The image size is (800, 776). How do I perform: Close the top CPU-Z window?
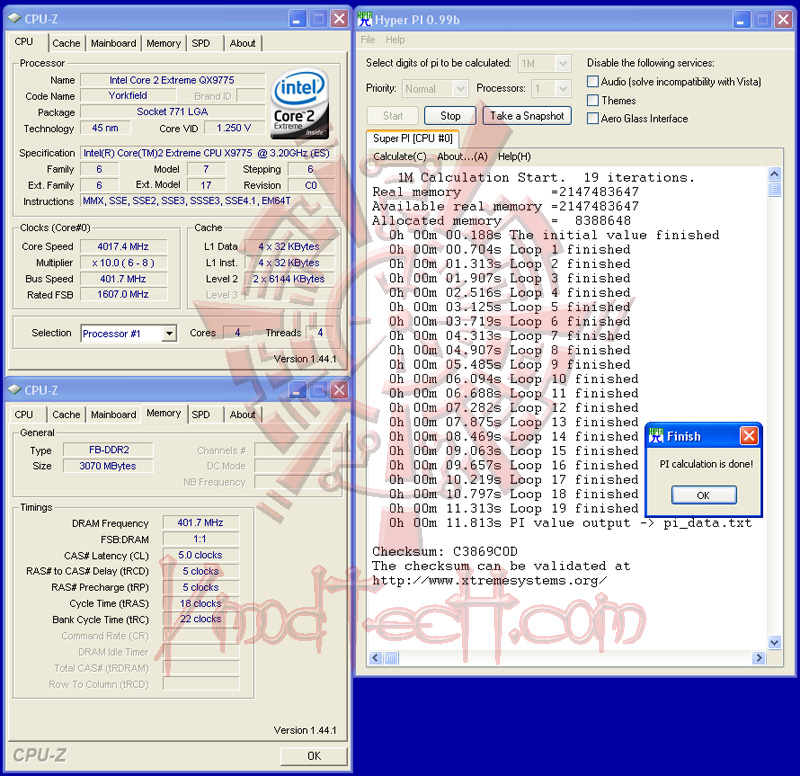click(x=339, y=19)
